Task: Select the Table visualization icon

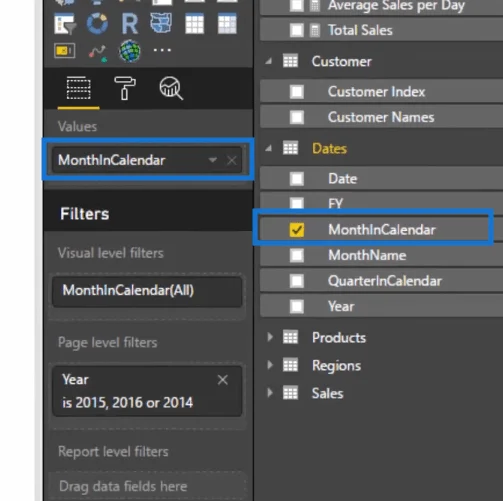Action: pyautogui.click(x=194, y=24)
